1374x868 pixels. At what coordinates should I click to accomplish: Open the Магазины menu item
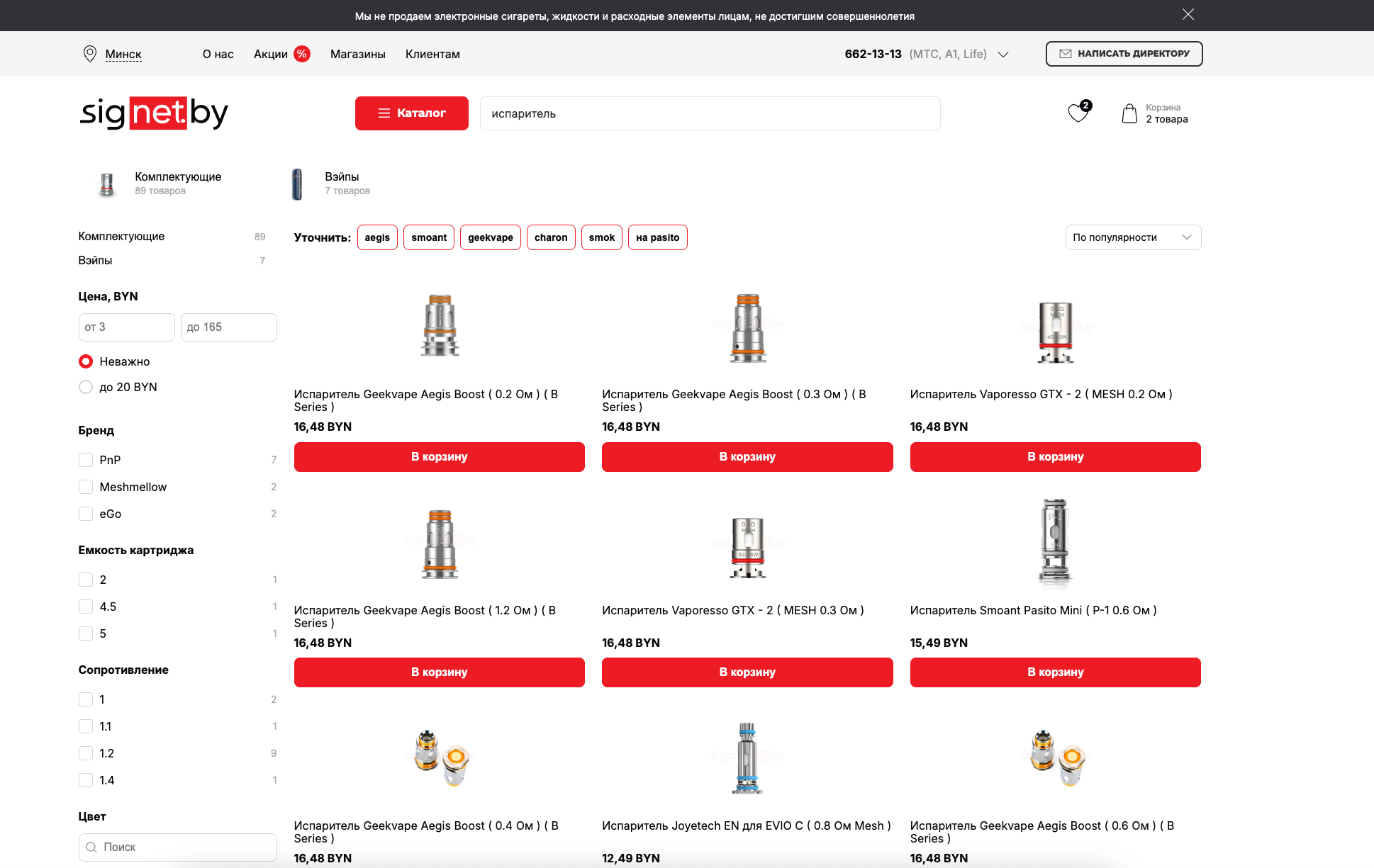pyautogui.click(x=358, y=54)
